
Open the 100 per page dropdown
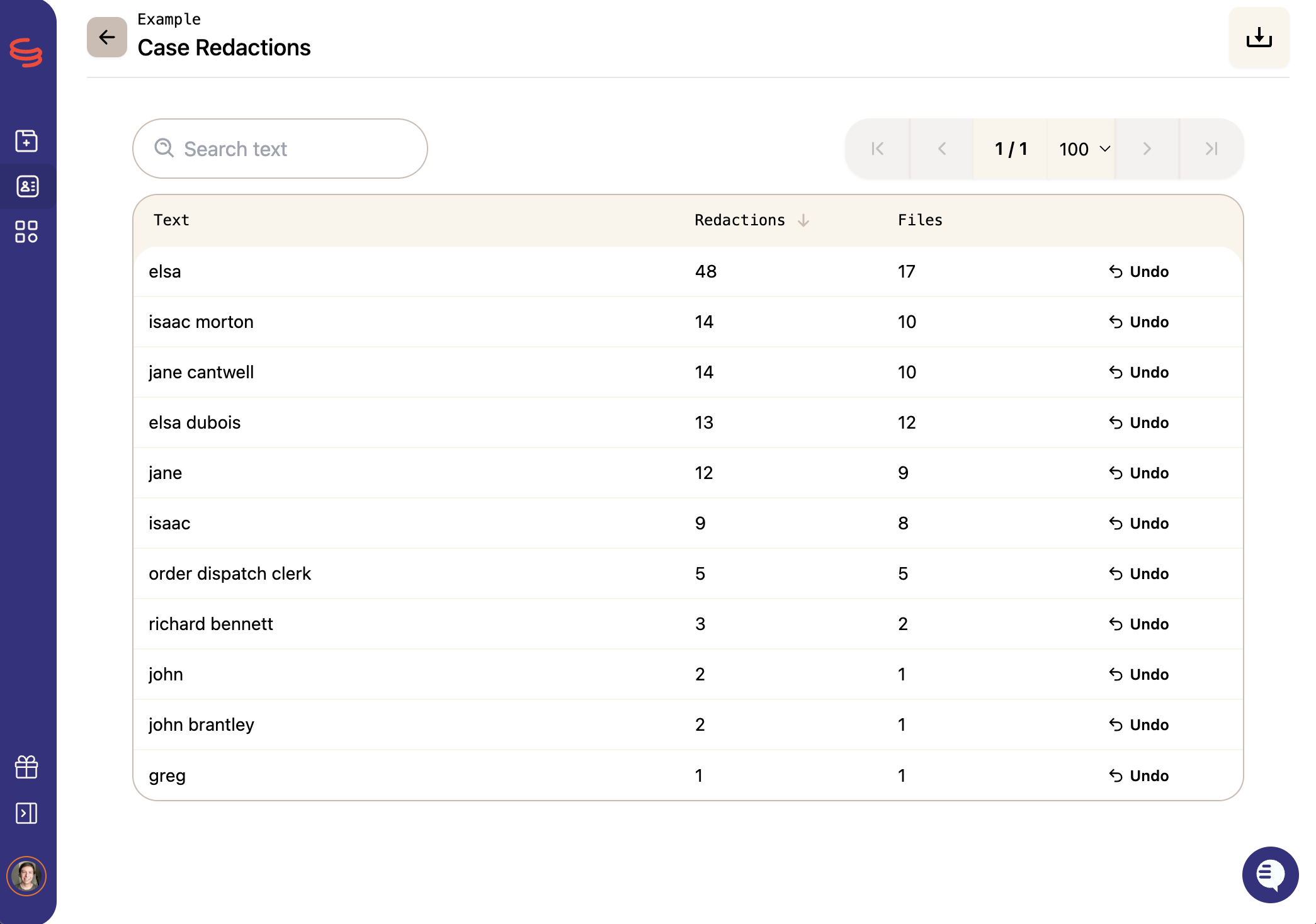[x=1084, y=149]
